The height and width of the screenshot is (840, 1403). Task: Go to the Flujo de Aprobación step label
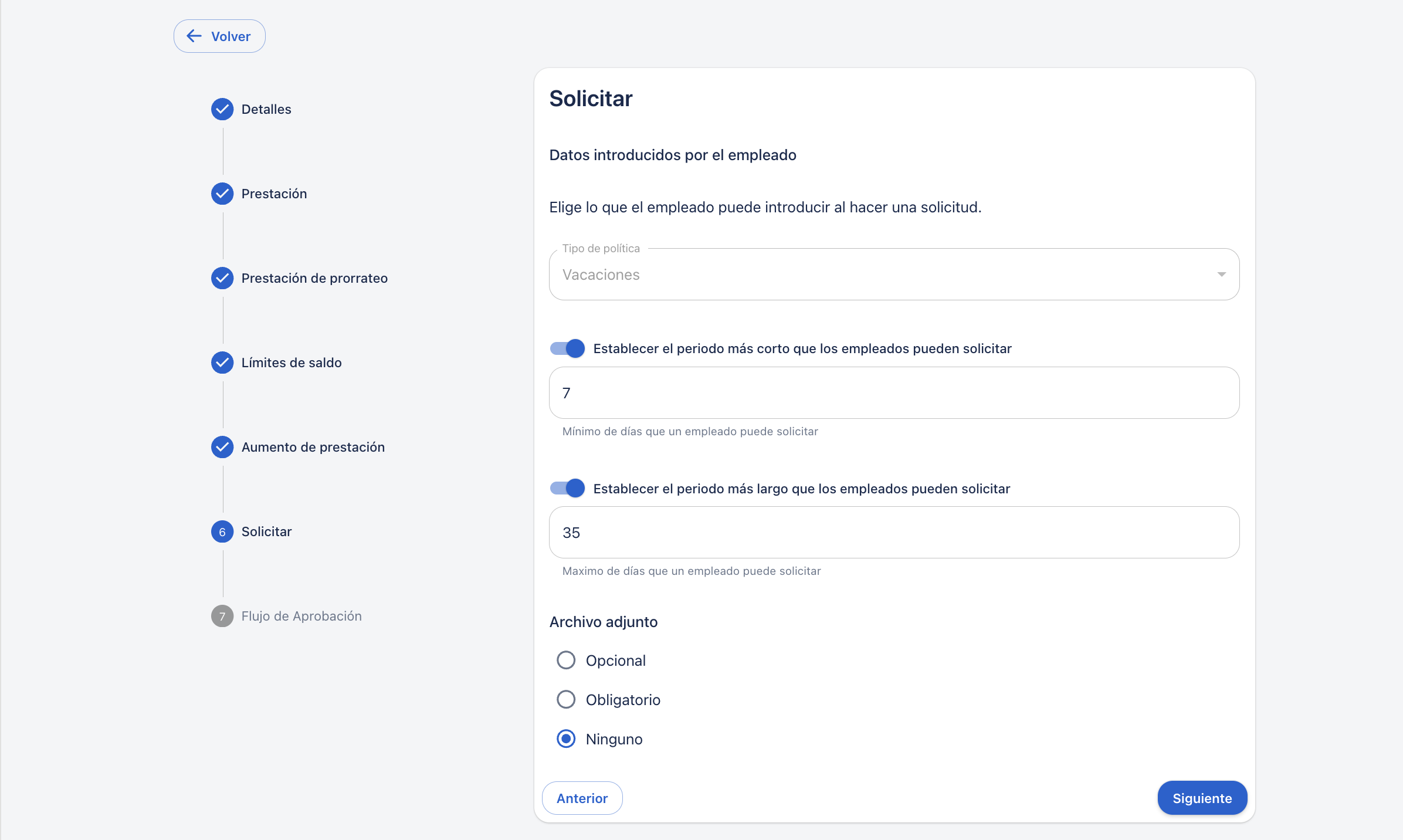(x=301, y=616)
